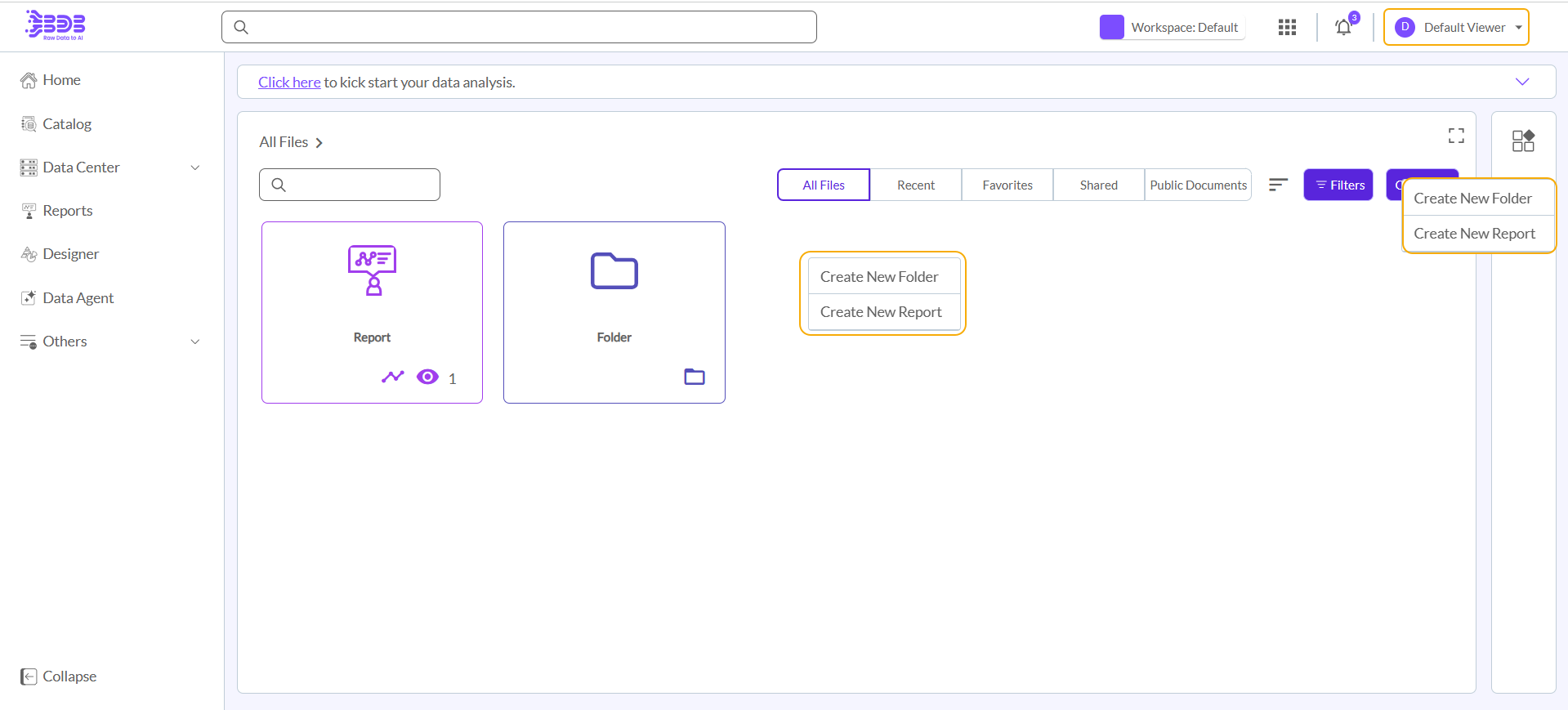
Task: Open the Default Viewer user dropdown
Action: 1456,28
